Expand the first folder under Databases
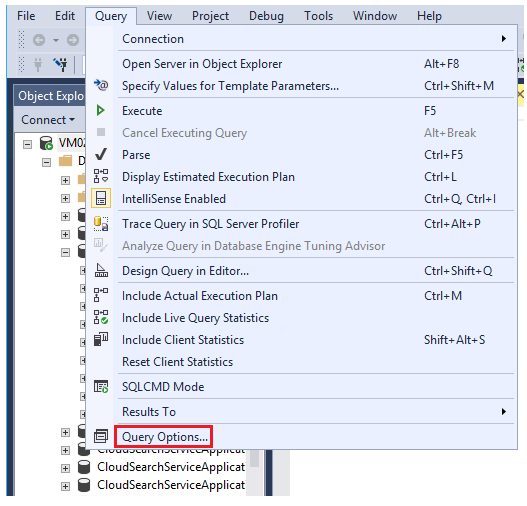 click(x=65, y=180)
